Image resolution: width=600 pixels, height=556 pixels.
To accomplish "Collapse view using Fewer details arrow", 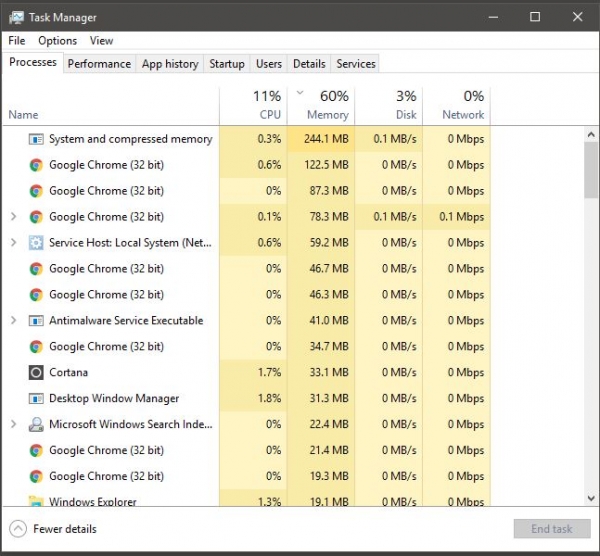I will click(x=18, y=529).
